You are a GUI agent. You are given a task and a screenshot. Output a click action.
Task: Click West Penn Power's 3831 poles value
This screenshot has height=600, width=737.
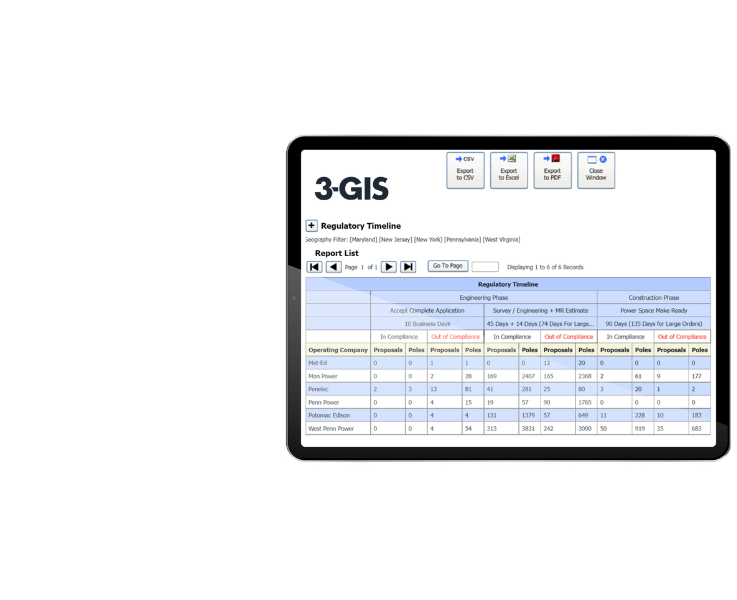coord(528,429)
